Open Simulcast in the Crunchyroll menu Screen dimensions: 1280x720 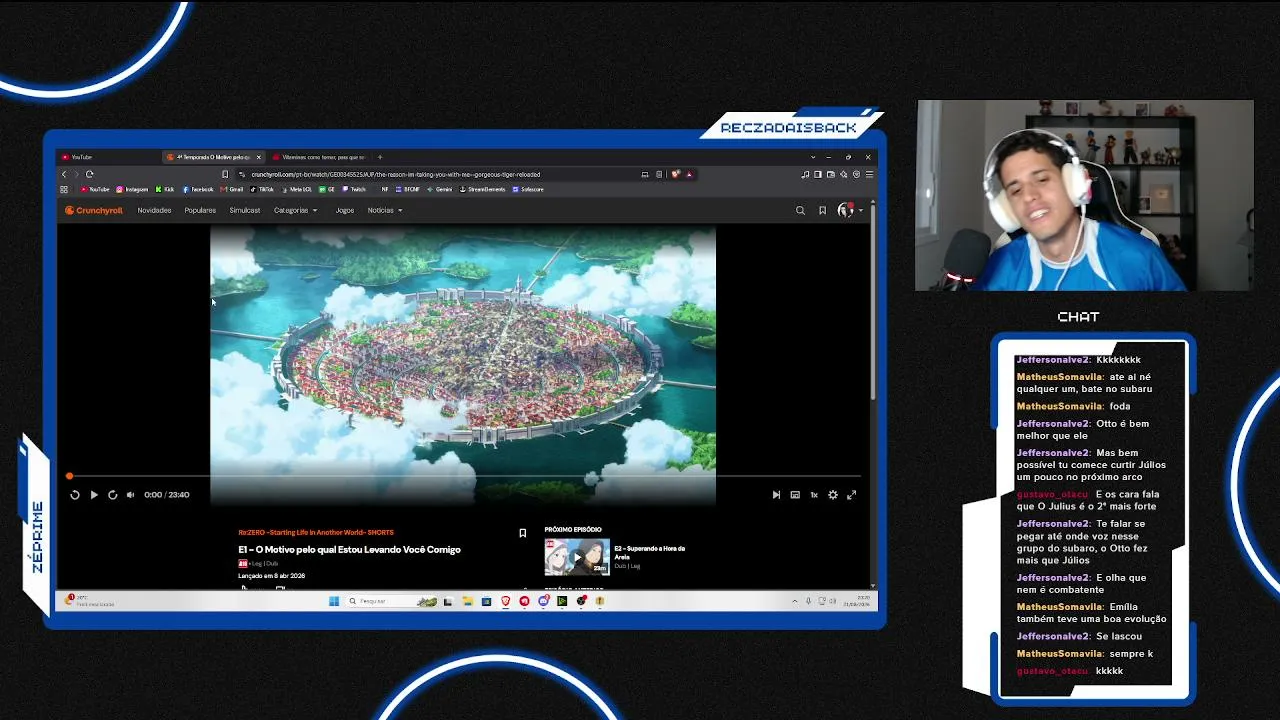[245, 210]
